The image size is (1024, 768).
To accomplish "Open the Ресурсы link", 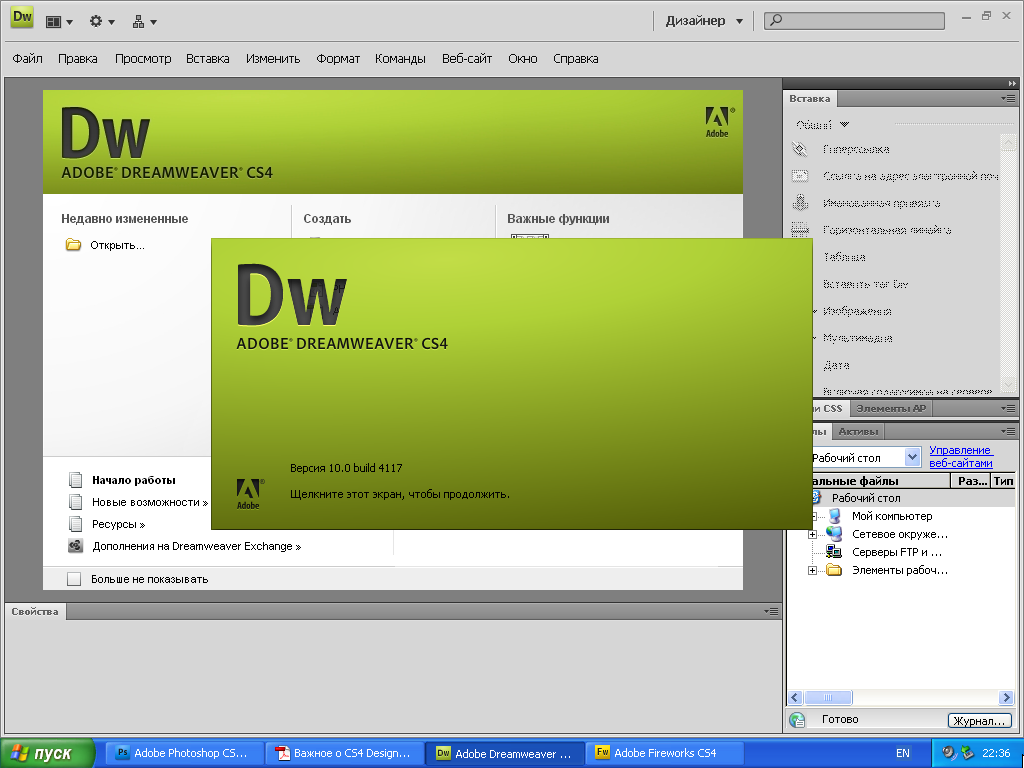I will (x=118, y=524).
